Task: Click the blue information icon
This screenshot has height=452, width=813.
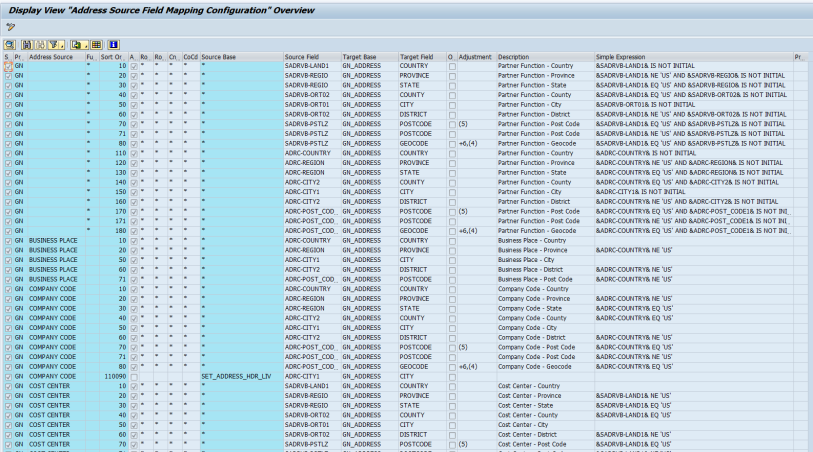Action: tap(114, 45)
